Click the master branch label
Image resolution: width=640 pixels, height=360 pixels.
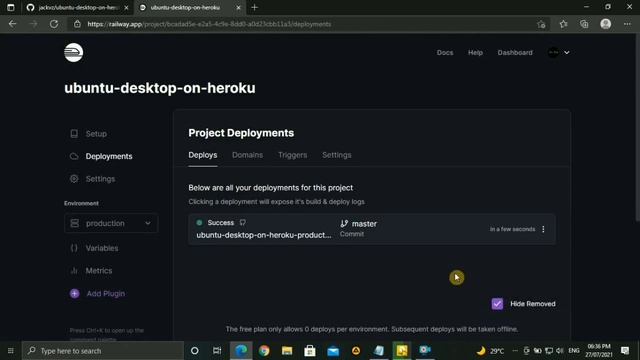(364, 224)
